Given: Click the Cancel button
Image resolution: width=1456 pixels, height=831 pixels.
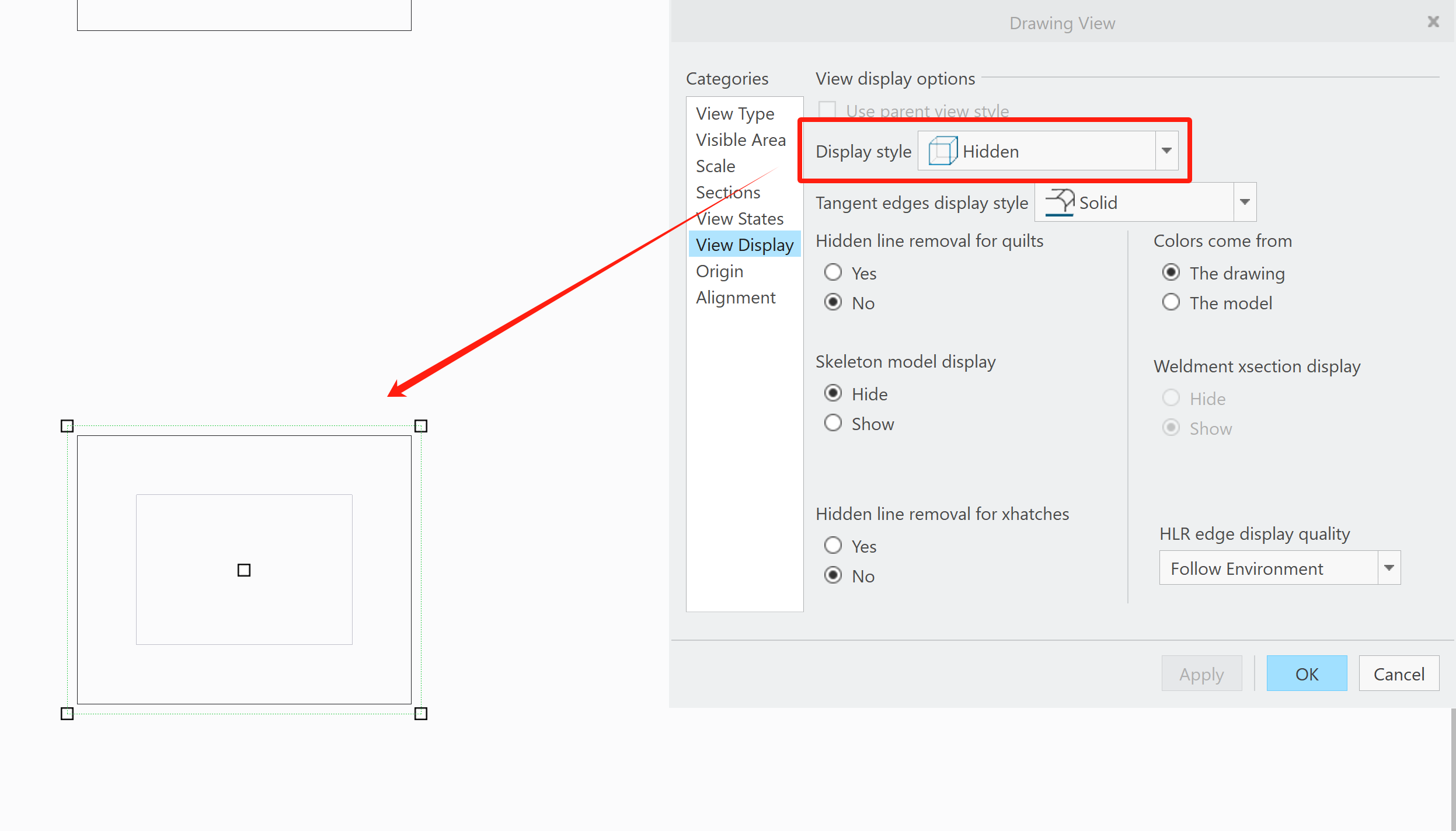Looking at the screenshot, I should (x=1399, y=673).
